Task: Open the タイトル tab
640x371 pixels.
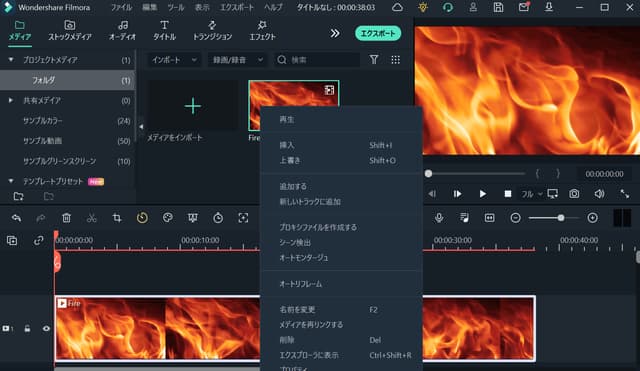Action: point(164,31)
